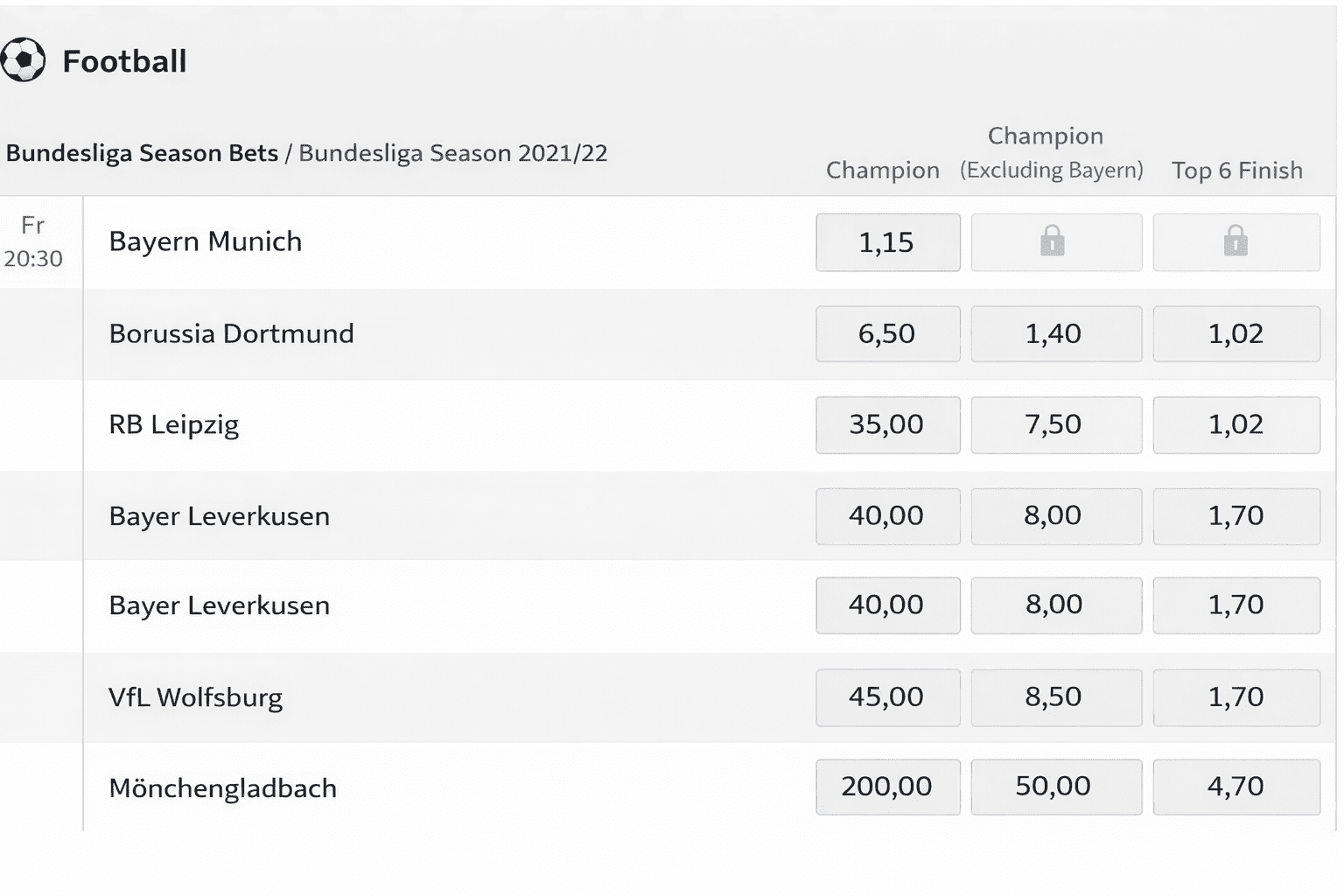
Task: Click the Bundesliga Season 2021/22 breadcrumb link
Action: pyautogui.click(x=454, y=153)
